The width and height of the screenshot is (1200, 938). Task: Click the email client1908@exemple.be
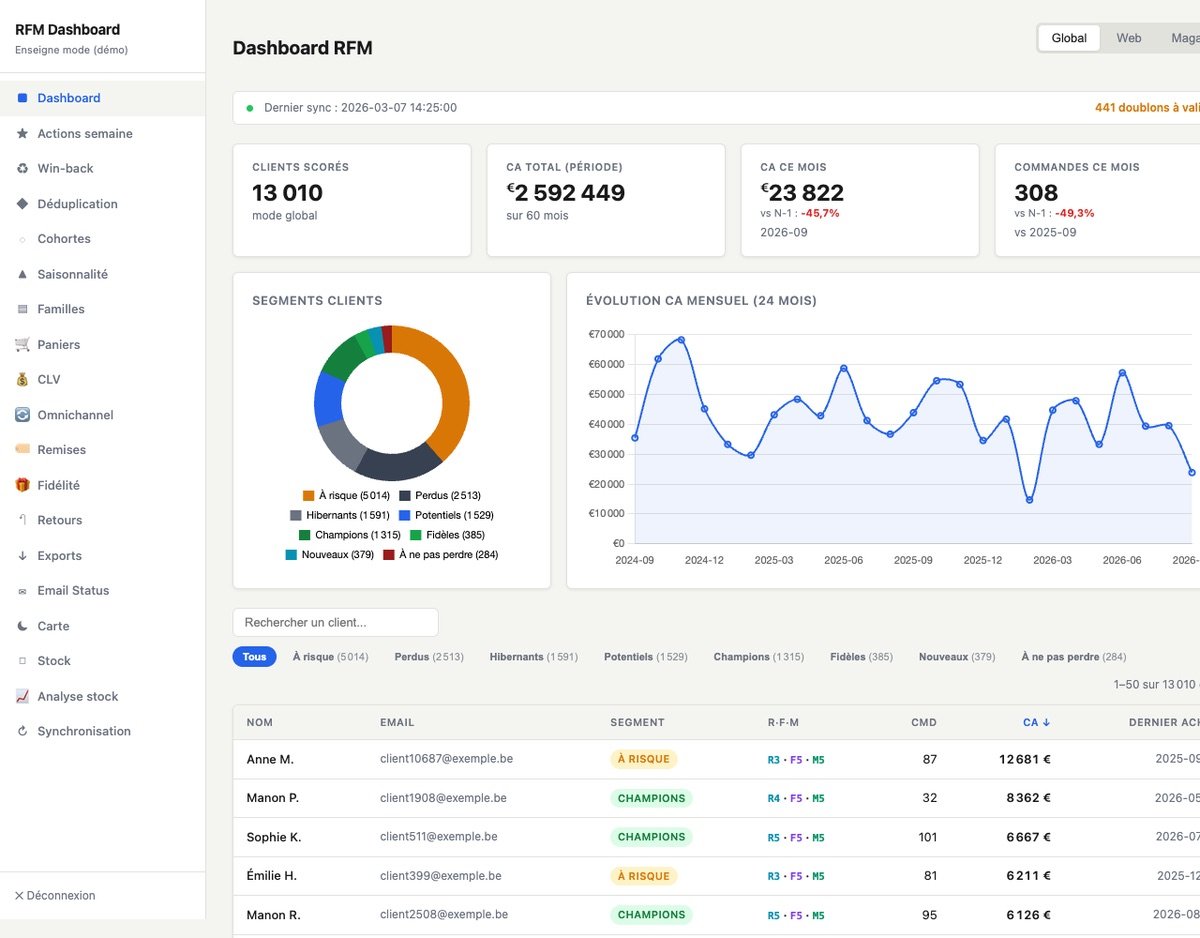(x=443, y=798)
